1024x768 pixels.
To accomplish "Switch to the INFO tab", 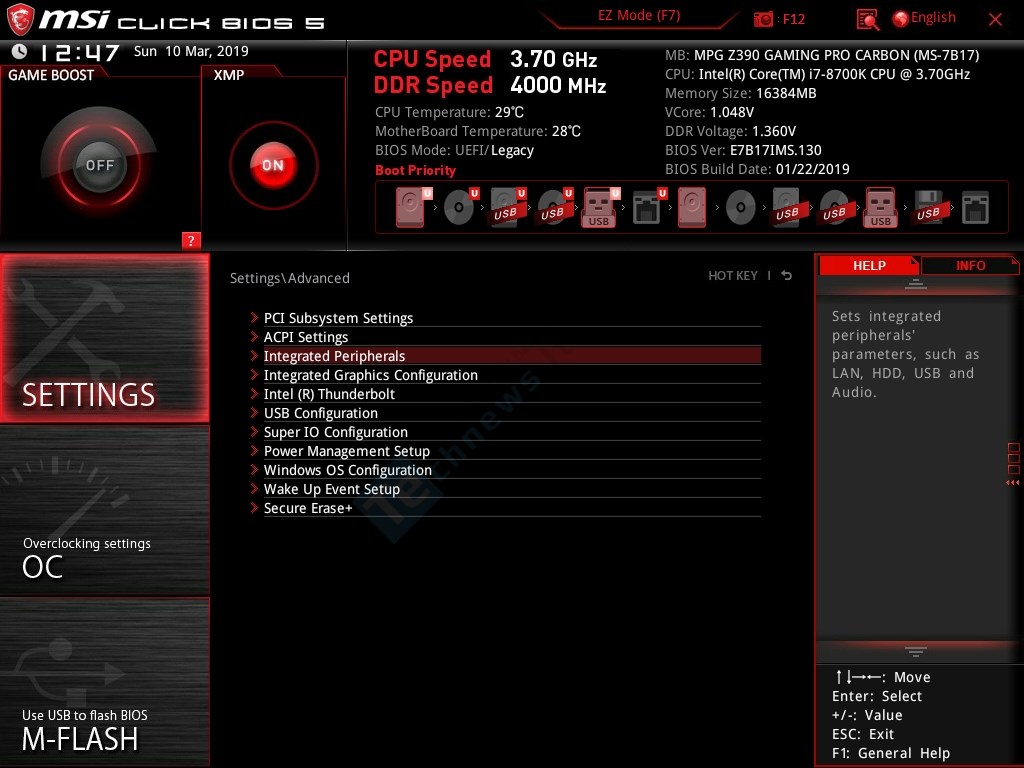I will pos(970,265).
